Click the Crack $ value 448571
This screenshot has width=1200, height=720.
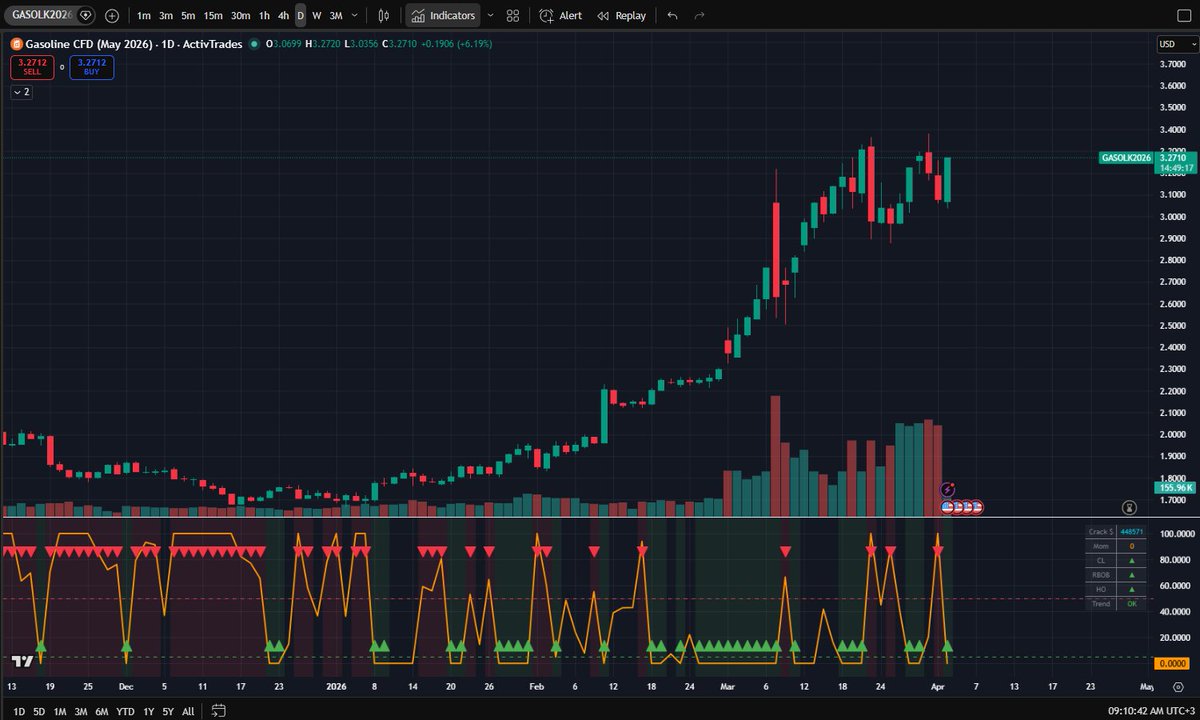click(1131, 532)
